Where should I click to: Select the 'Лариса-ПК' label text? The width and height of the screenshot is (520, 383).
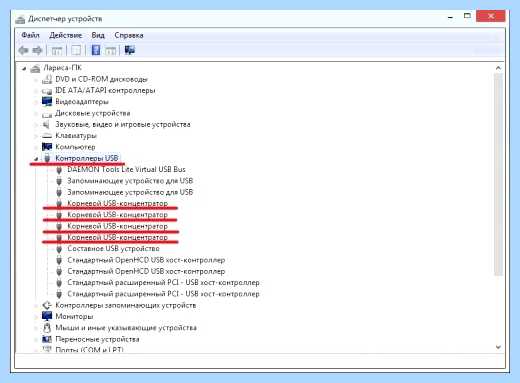62,68
